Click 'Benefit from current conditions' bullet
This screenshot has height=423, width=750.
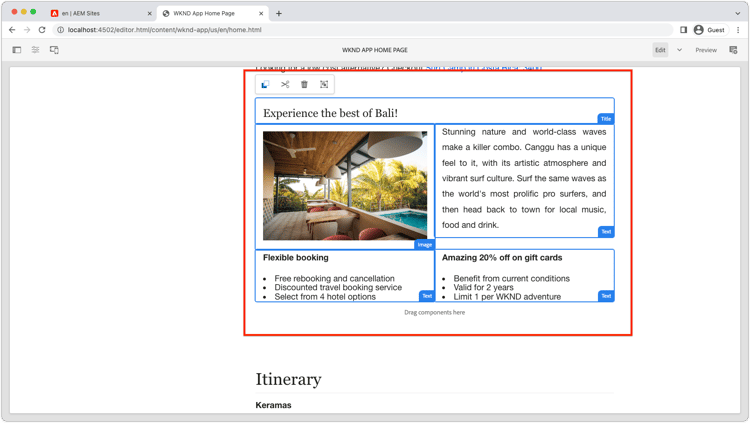(512, 278)
